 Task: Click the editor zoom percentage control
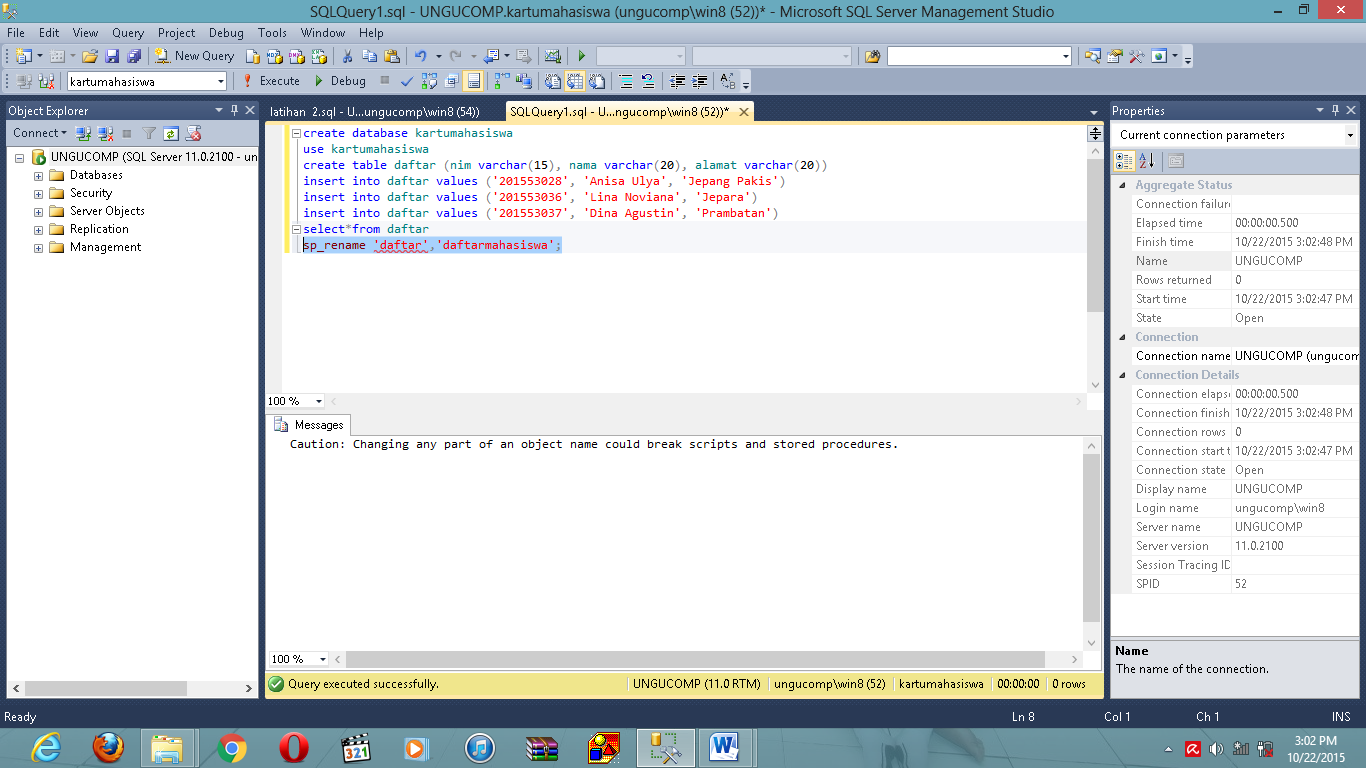293,400
